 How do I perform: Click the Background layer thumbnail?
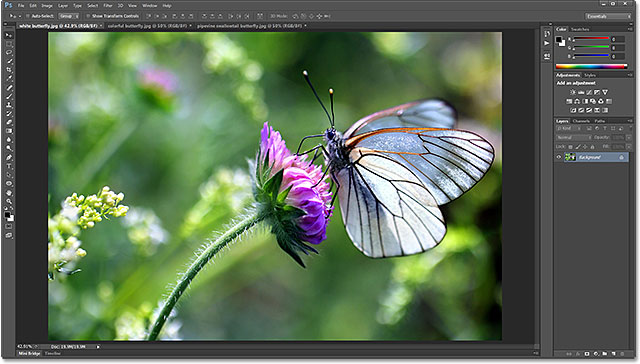pyautogui.click(x=570, y=157)
